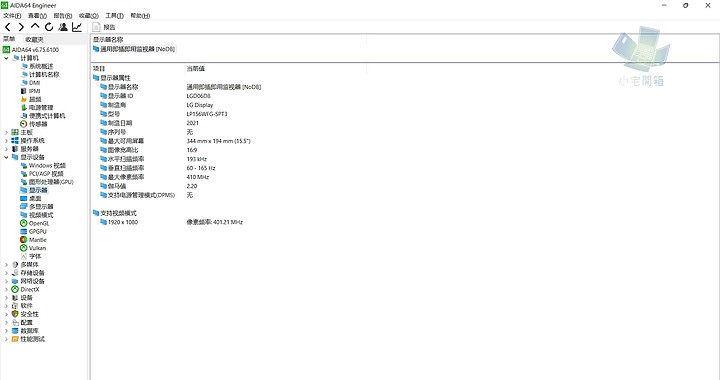Select the 设备 devices tree item
This screenshot has height=380, width=720.
(26, 297)
